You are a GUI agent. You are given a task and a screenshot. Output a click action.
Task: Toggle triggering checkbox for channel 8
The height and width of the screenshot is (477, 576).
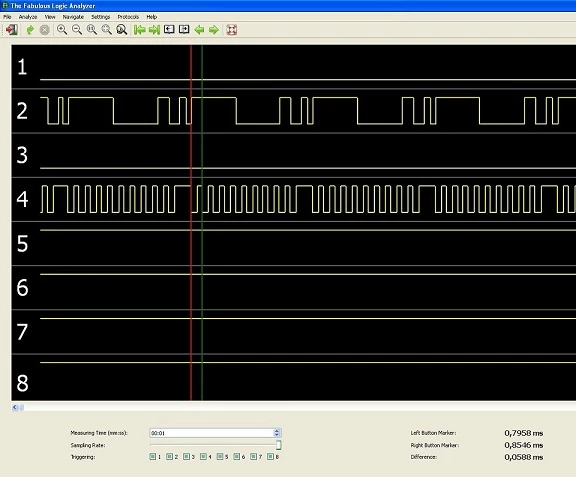(x=270, y=456)
